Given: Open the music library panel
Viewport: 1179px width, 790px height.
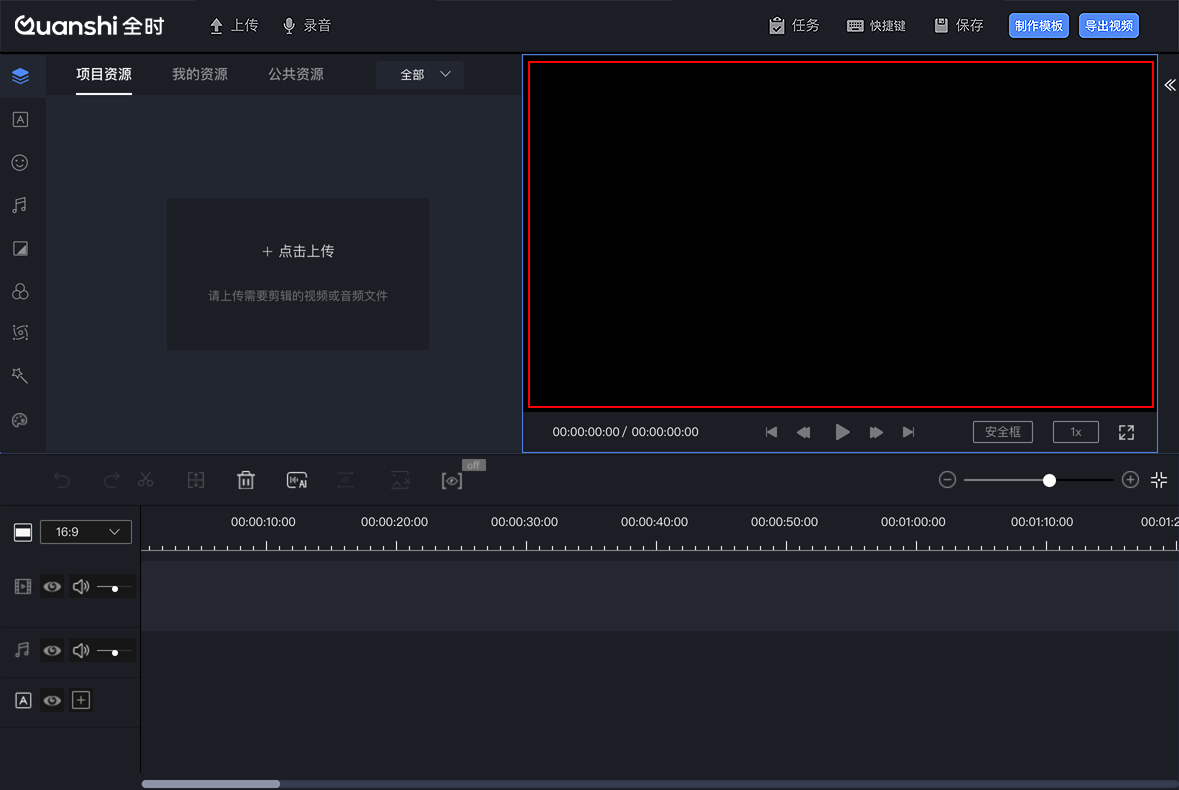Looking at the screenshot, I should tap(20, 205).
